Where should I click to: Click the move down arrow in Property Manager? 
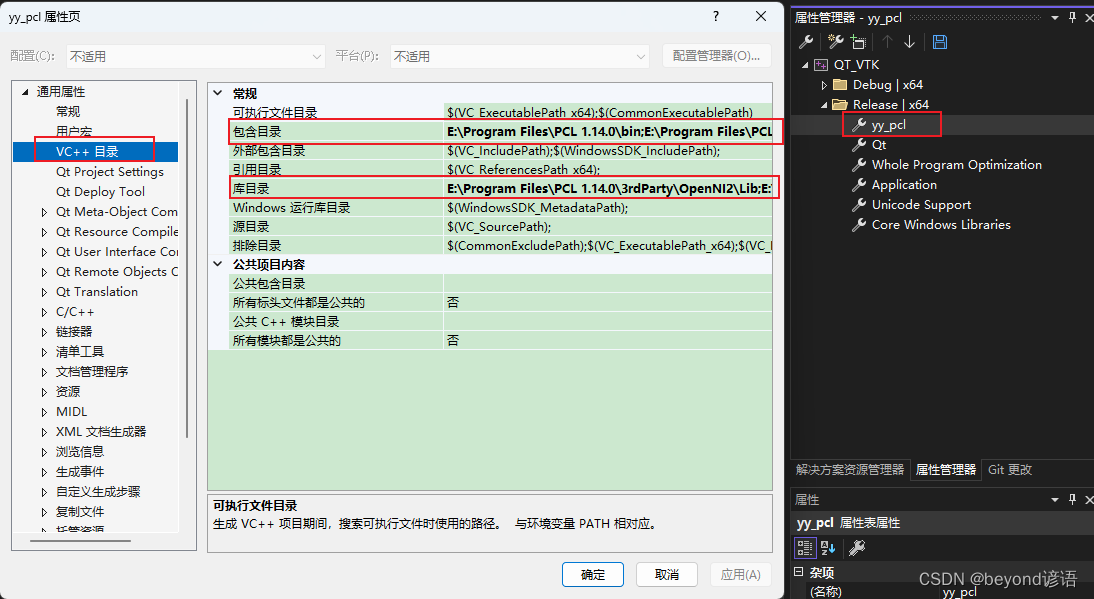[x=910, y=41]
